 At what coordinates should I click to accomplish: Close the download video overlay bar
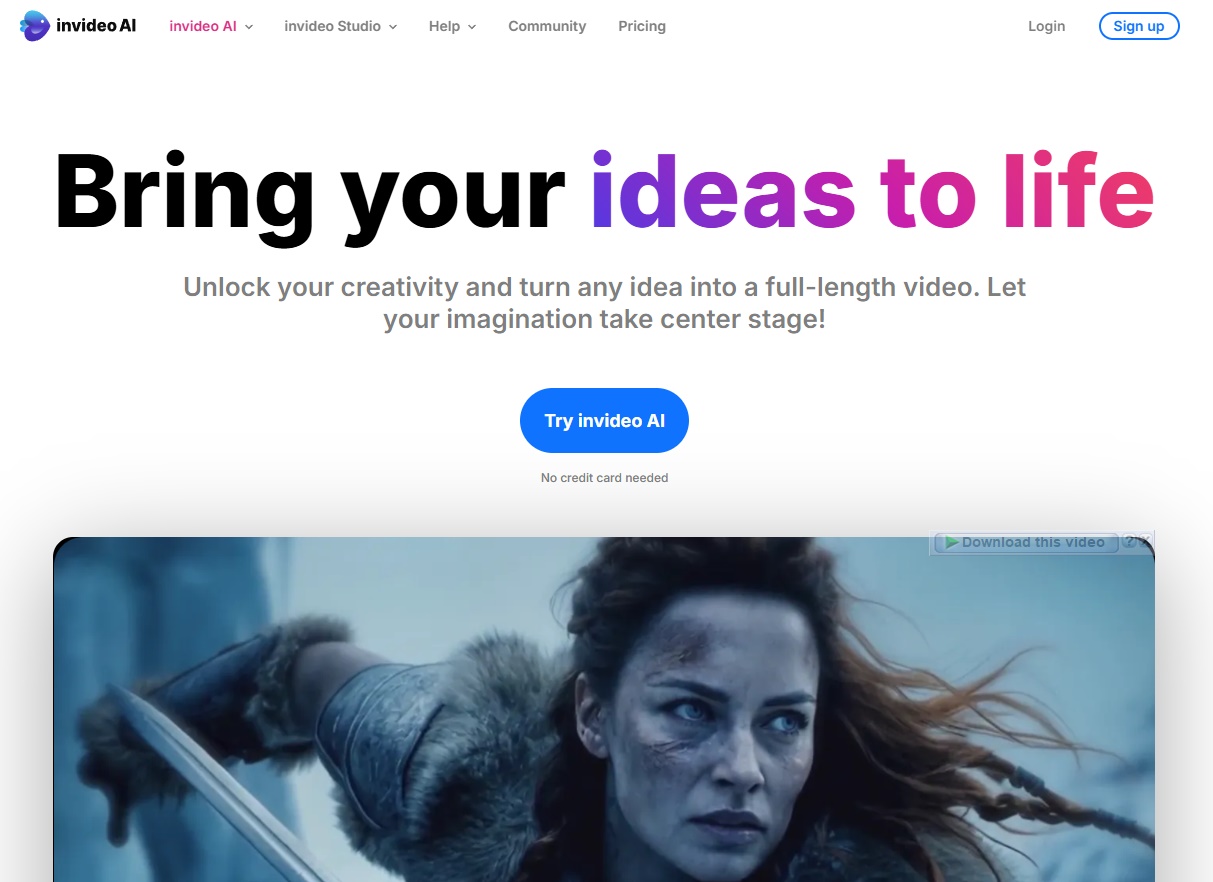coord(1145,541)
